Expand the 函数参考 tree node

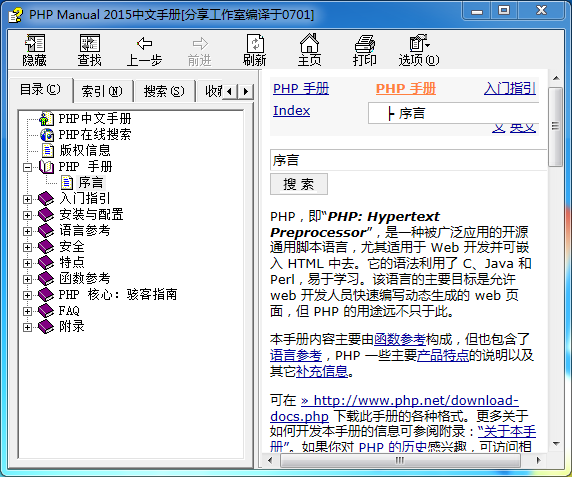[27, 280]
